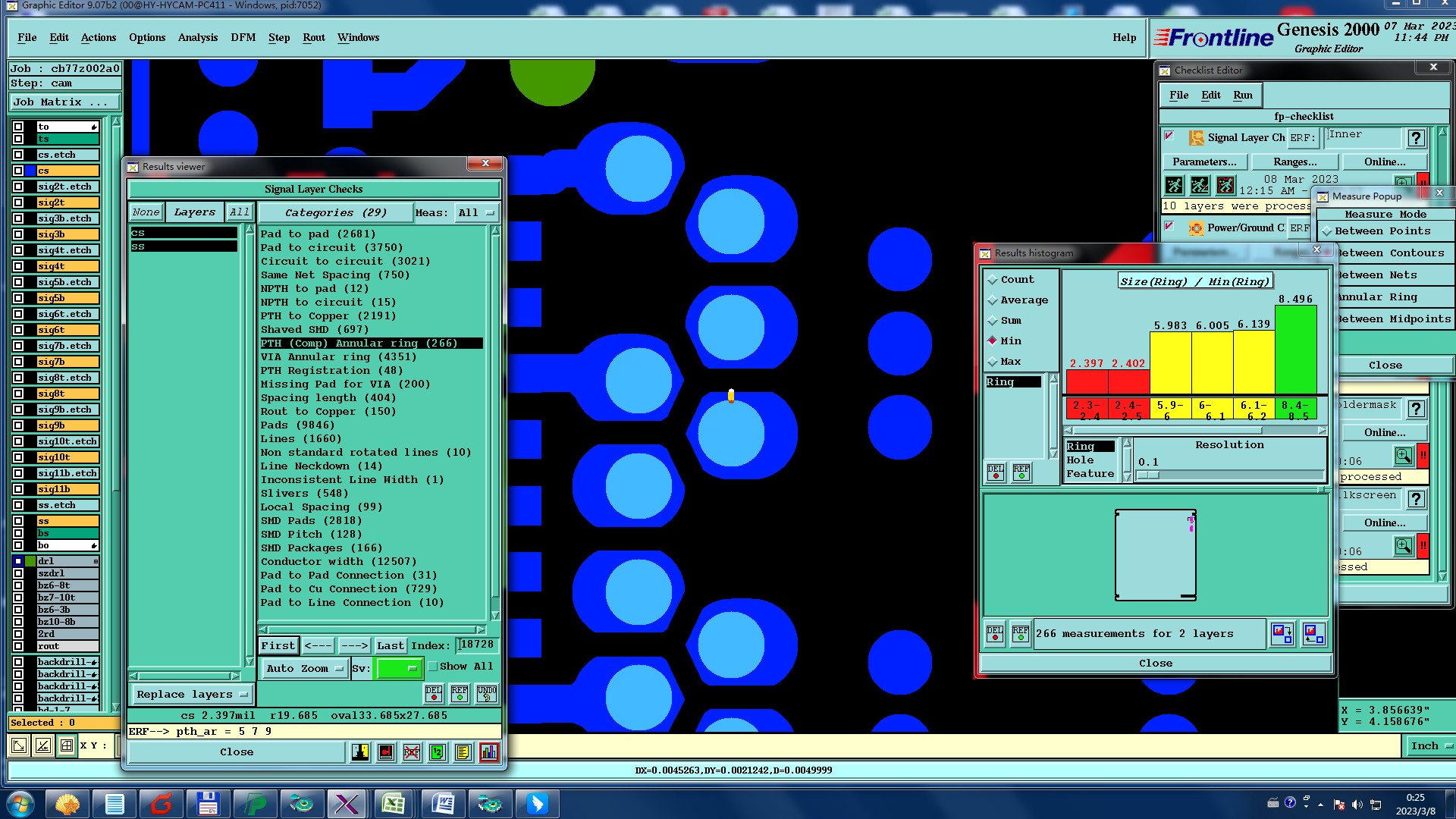Click the first tool icon left of 'X Y :'
Image resolution: width=1456 pixels, height=819 pixels.
(x=19, y=745)
